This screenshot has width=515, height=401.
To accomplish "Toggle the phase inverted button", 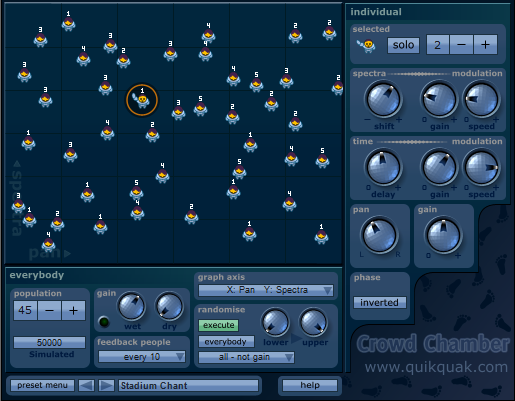I will (x=380, y=302).
